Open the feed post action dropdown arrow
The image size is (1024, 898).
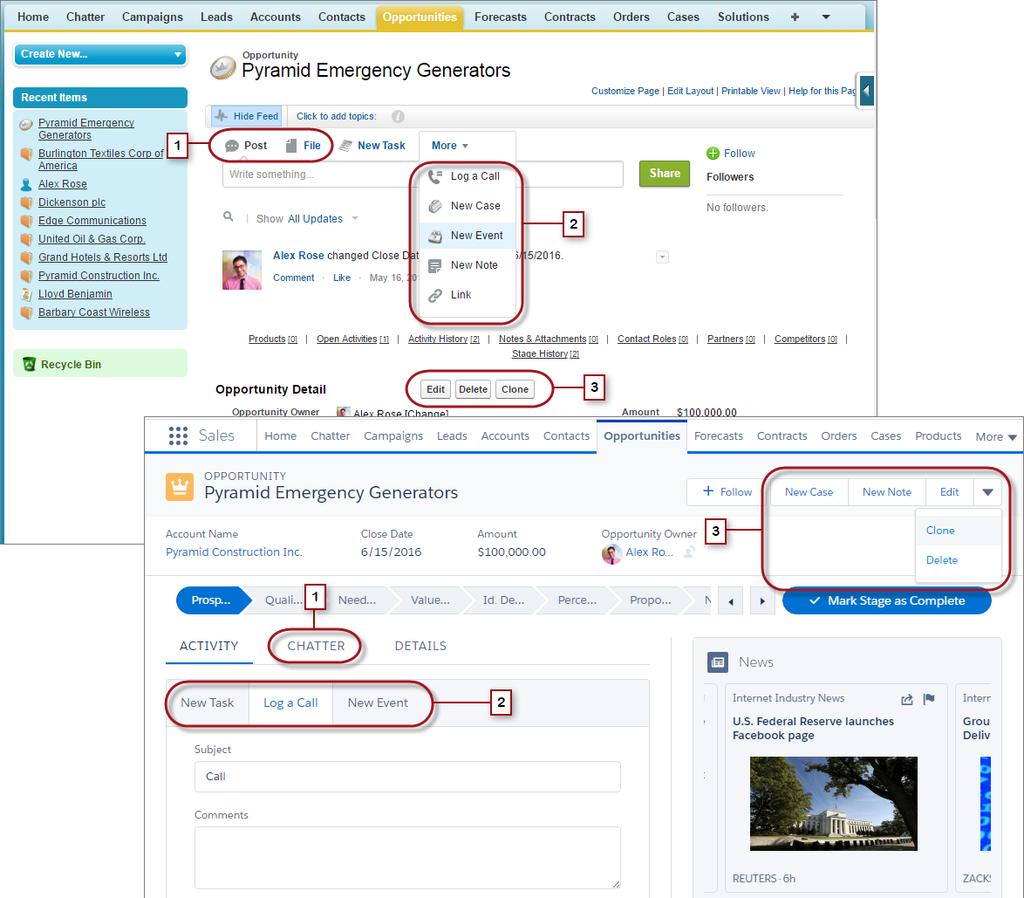point(662,257)
